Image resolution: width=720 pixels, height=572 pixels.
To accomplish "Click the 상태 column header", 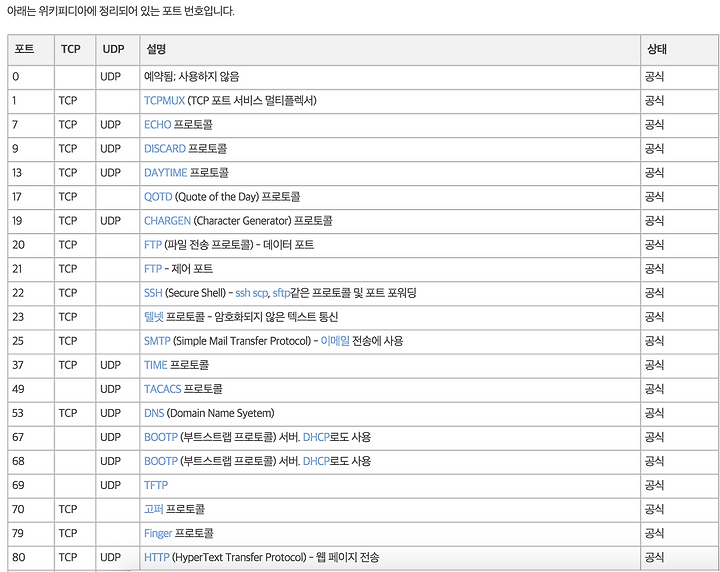I will point(679,50).
